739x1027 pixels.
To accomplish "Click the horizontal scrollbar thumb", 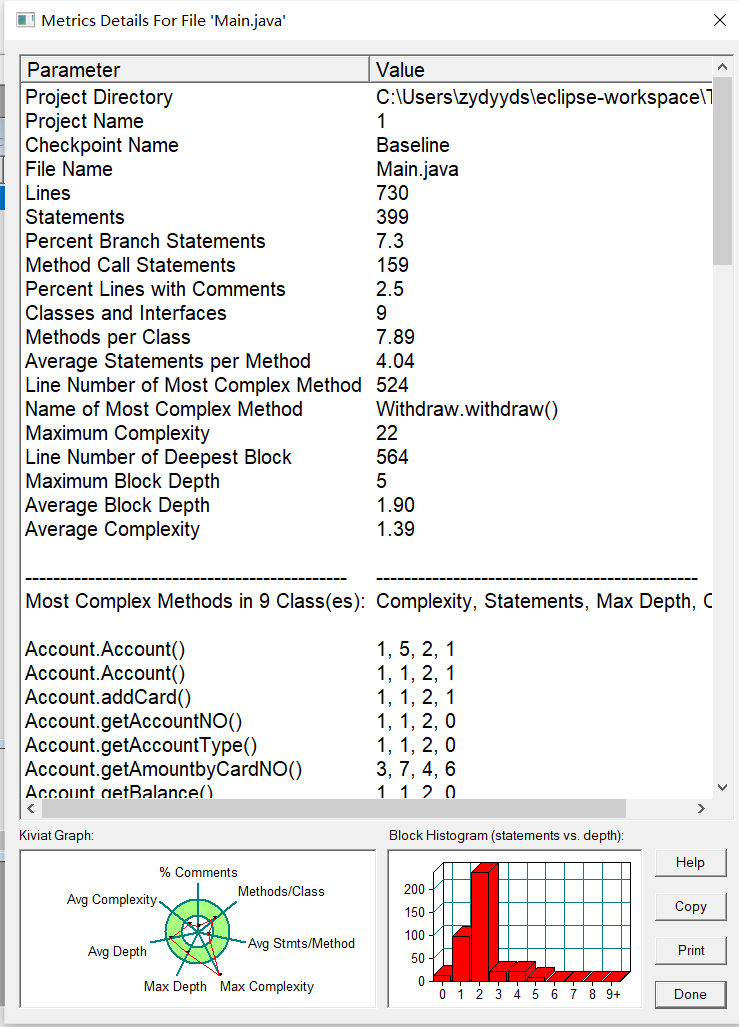I will 334,808.
